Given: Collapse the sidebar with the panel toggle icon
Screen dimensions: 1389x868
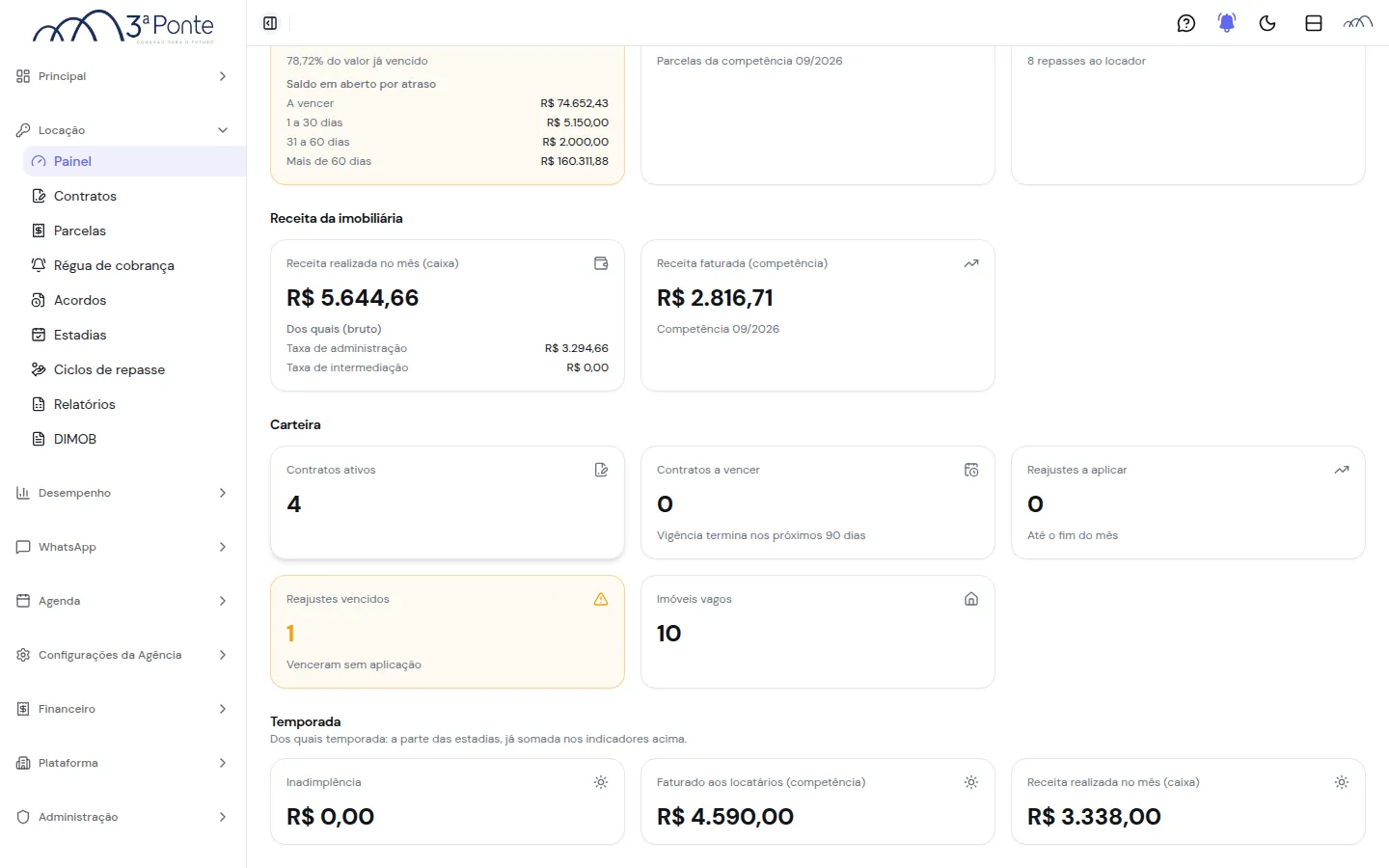Looking at the screenshot, I should [270, 23].
